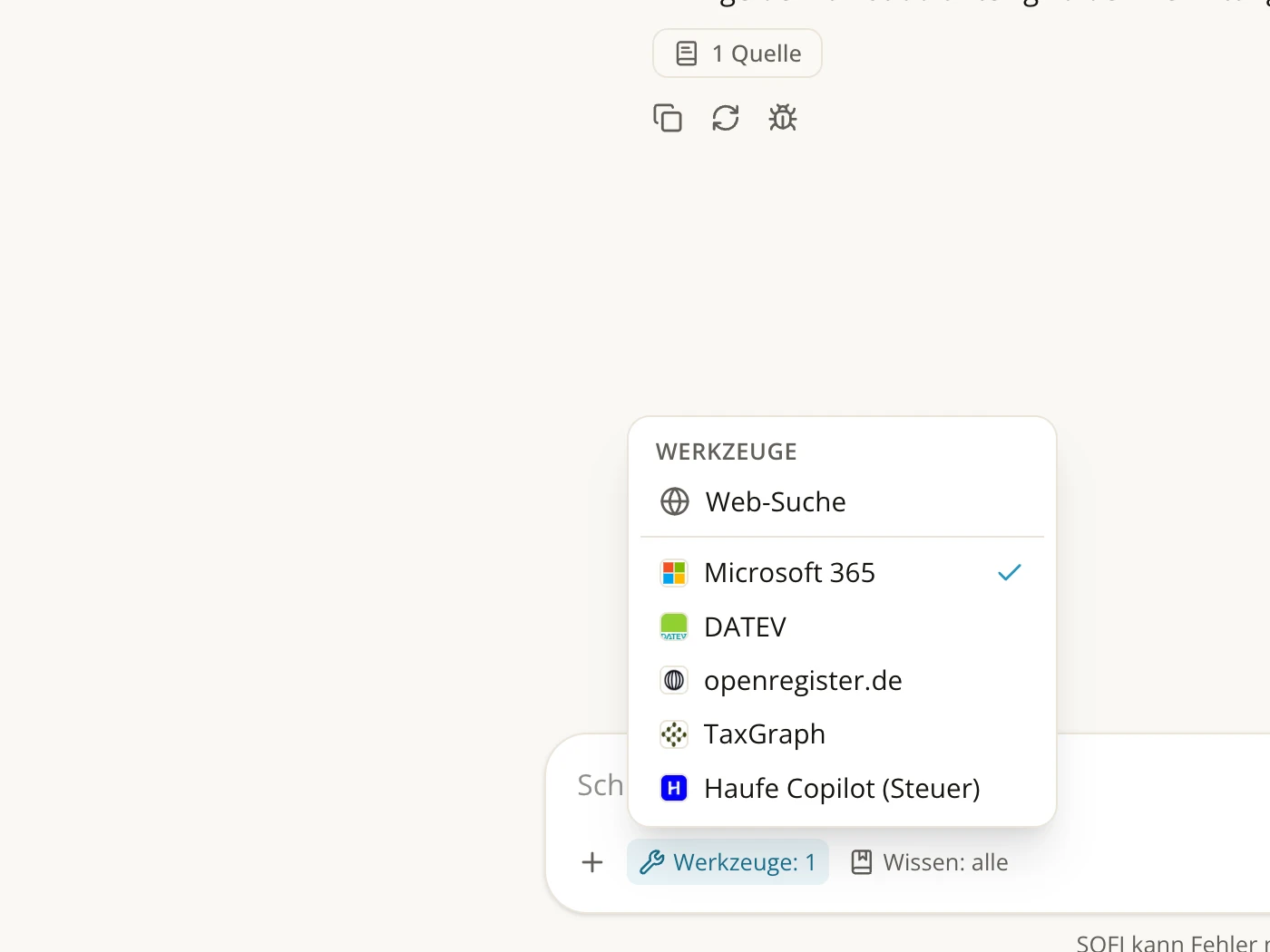Click the globe icon beside Web-Suche
The image size is (1270, 952).
[675, 501]
